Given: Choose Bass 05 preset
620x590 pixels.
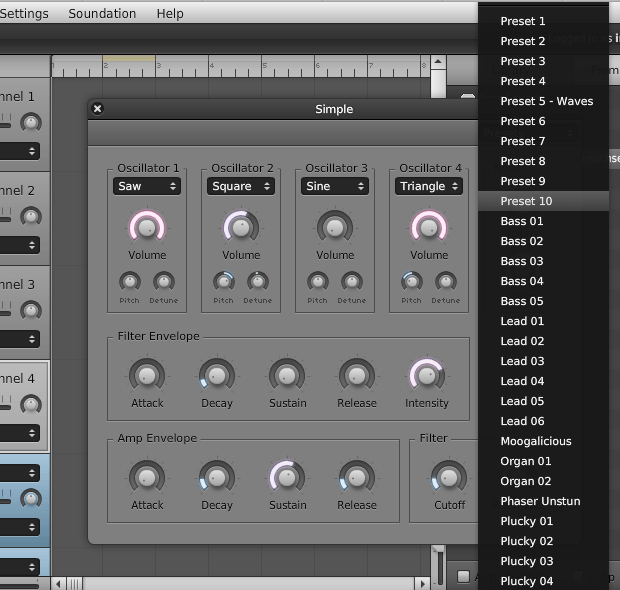Looking at the screenshot, I should coord(543,301).
